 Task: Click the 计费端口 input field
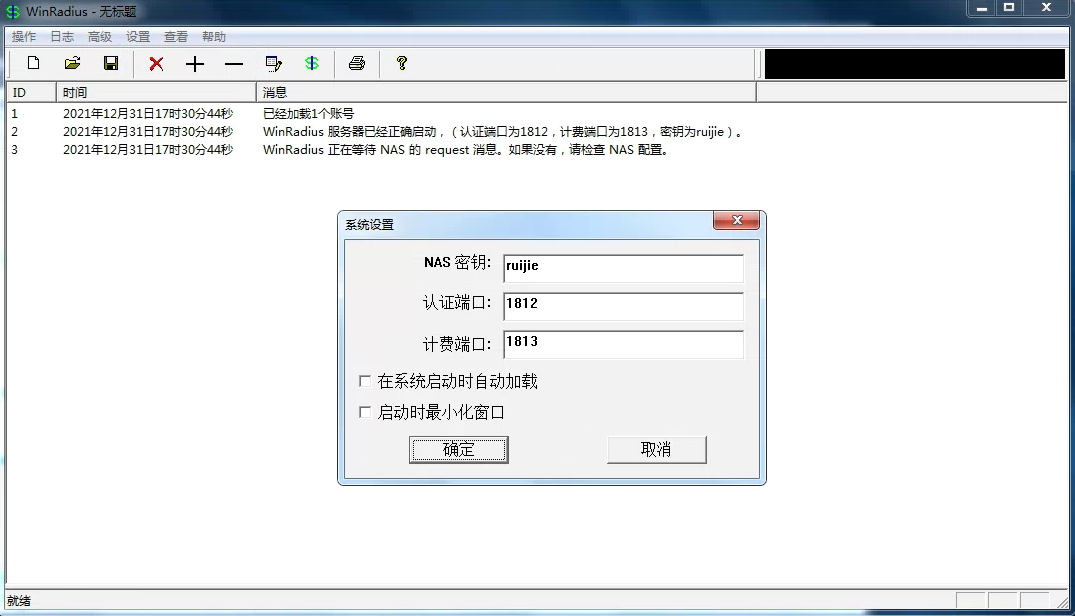(x=623, y=345)
